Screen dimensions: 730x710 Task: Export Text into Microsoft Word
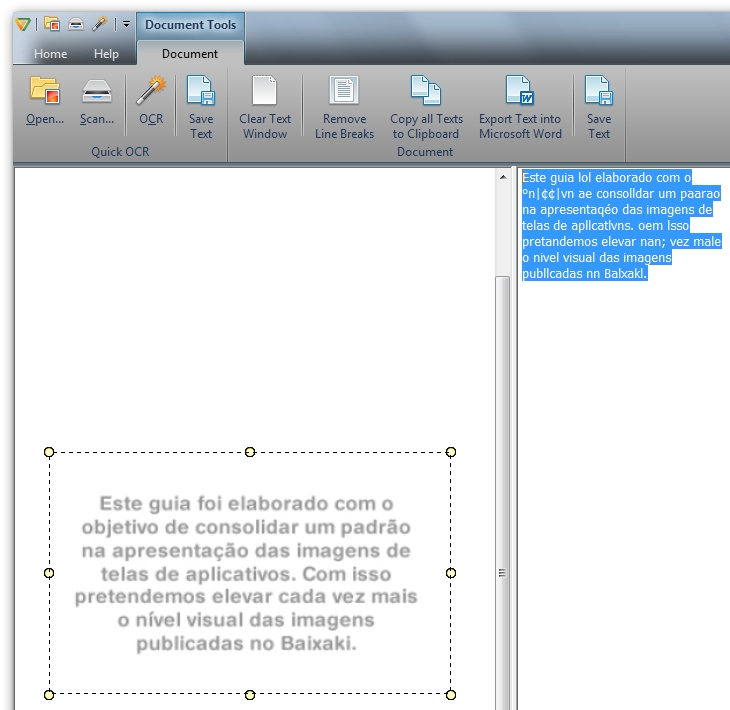pyautogui.click(x=520, y=107)
